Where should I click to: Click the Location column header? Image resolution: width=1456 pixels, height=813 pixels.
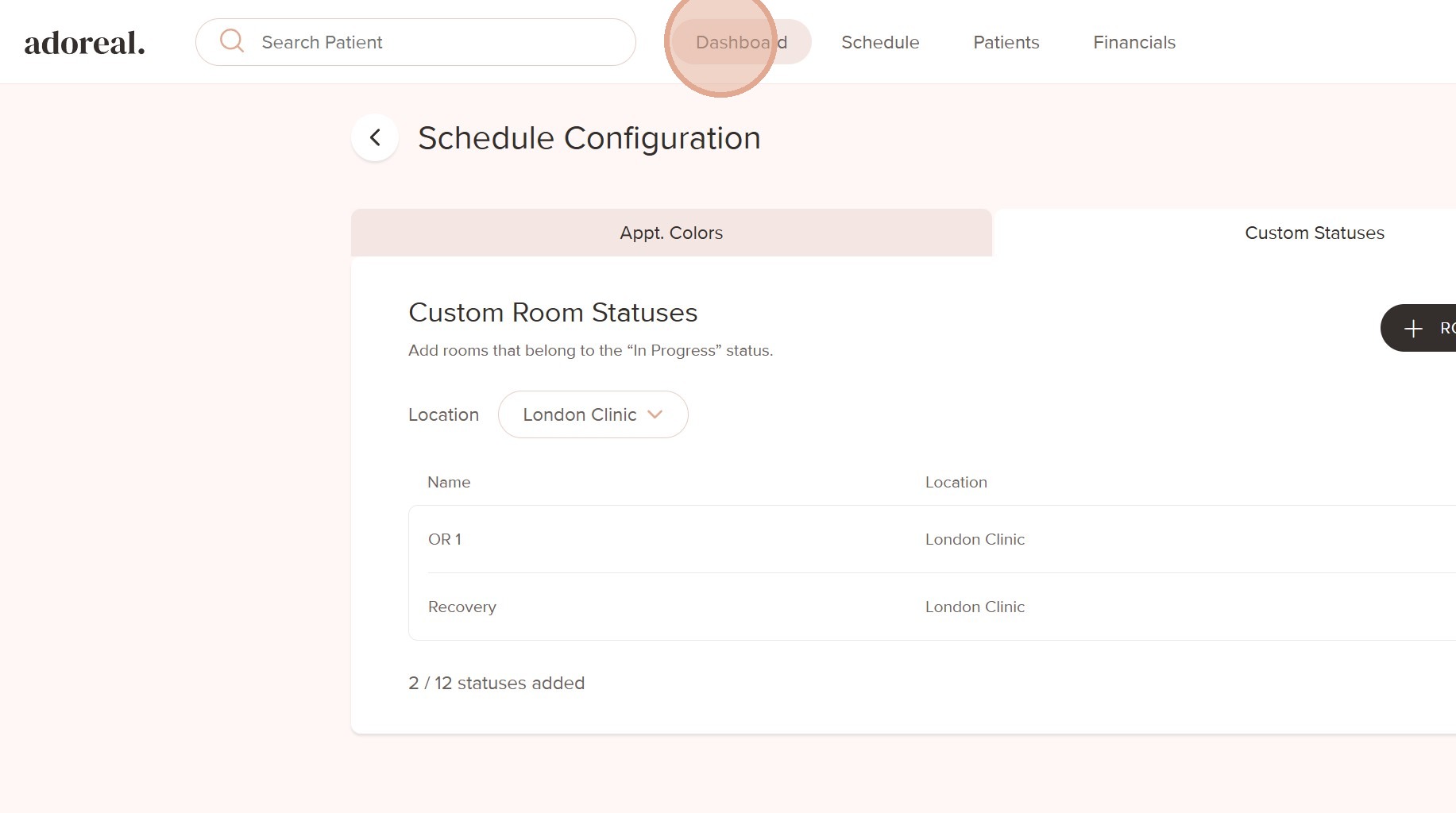[956, 482]
